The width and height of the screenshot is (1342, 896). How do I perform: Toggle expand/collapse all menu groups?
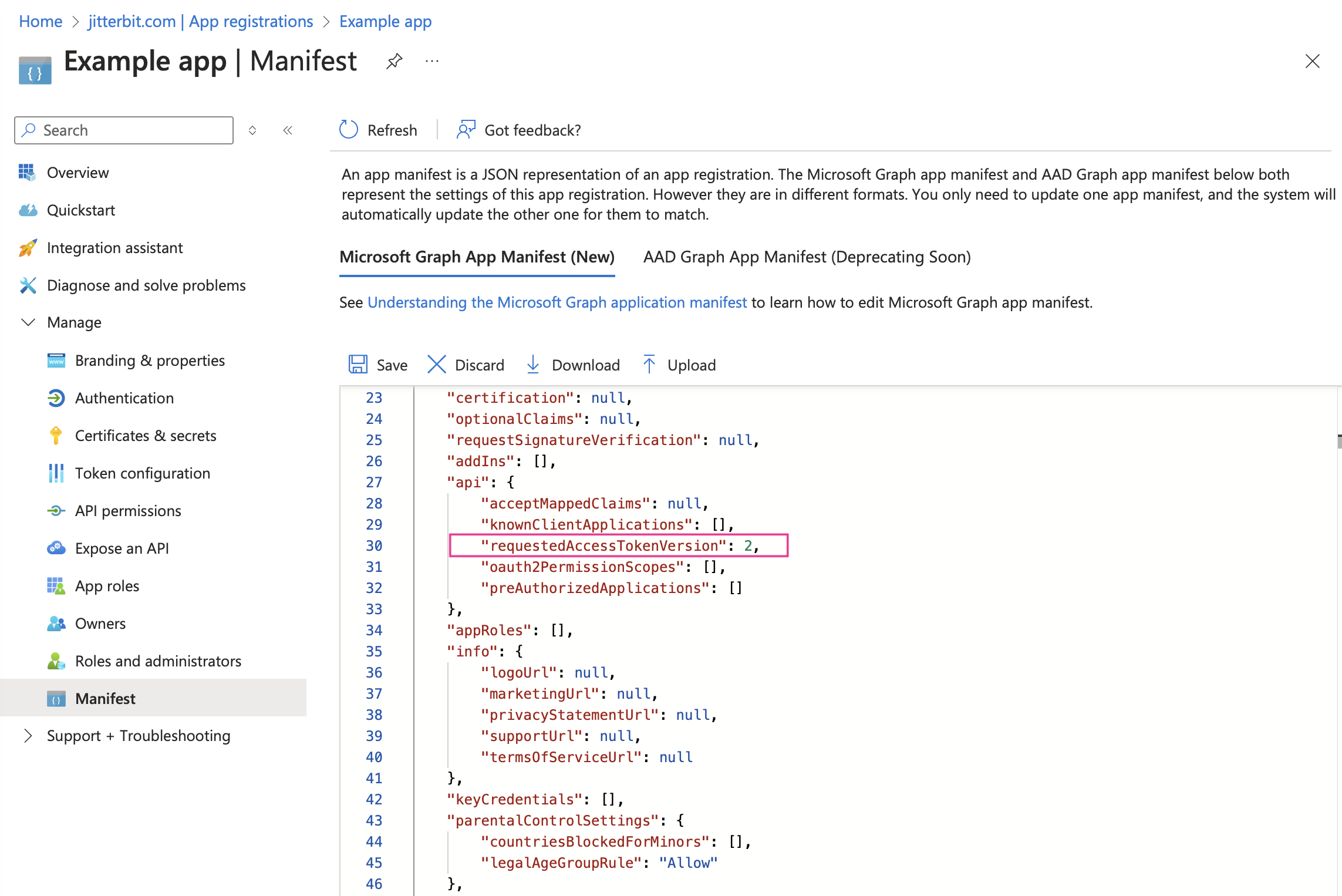(x=252, y=130)
